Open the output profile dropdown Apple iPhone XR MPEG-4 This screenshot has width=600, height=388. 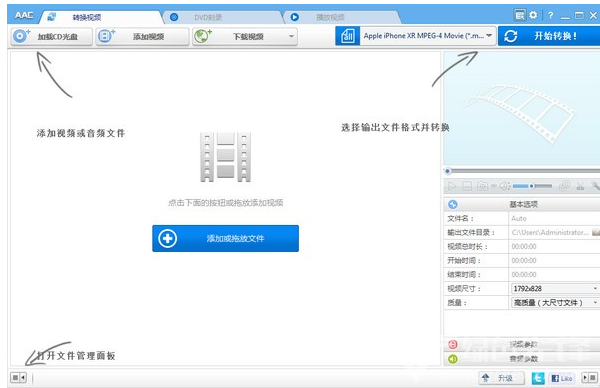click(x=428, y=36)
